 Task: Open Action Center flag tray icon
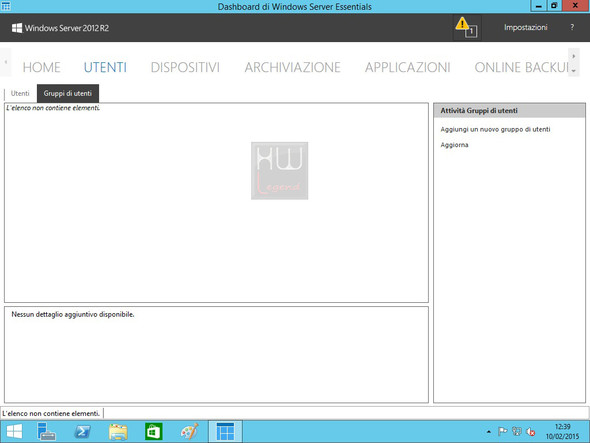point(502,431)
